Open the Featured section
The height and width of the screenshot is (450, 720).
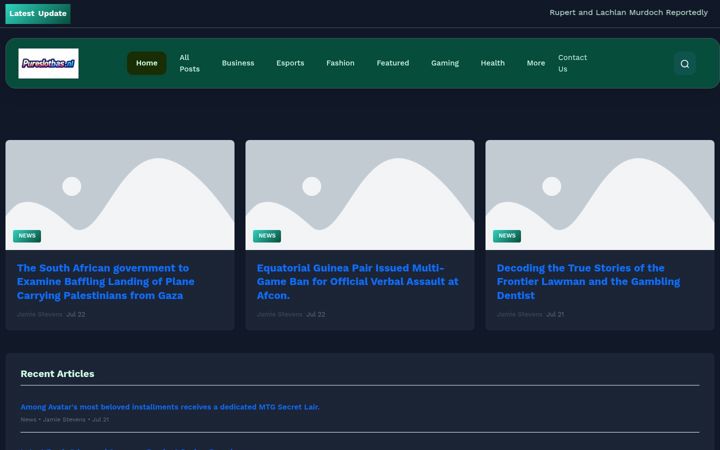point(393,63)
